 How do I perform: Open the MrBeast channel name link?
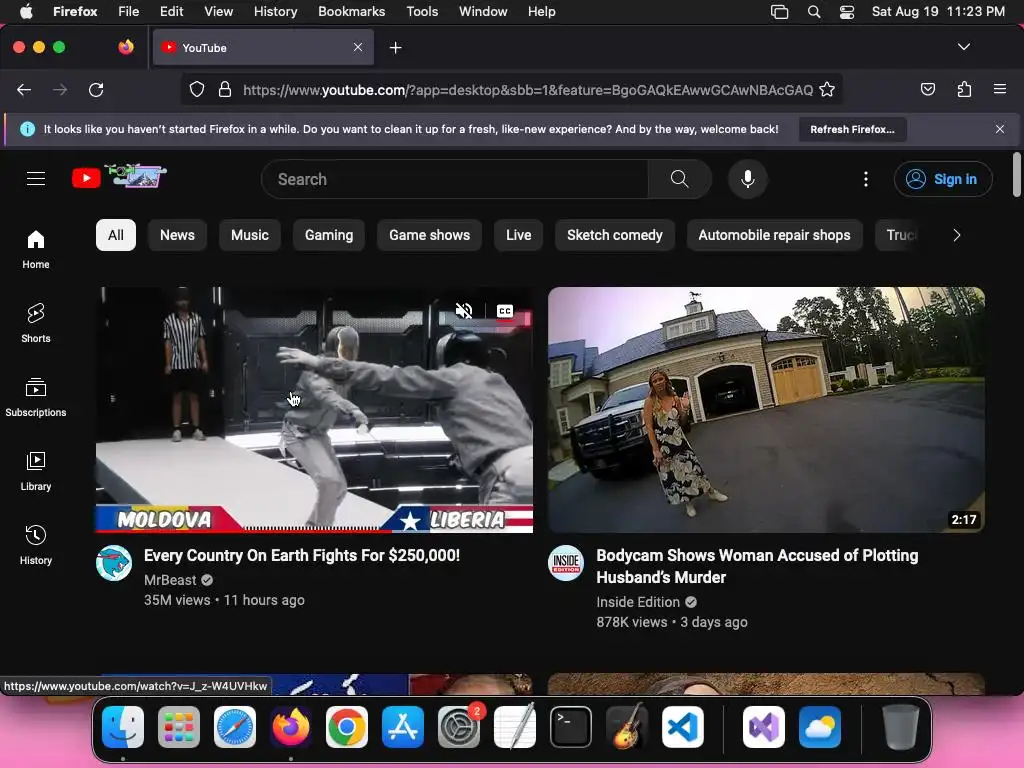click(170, 580)
